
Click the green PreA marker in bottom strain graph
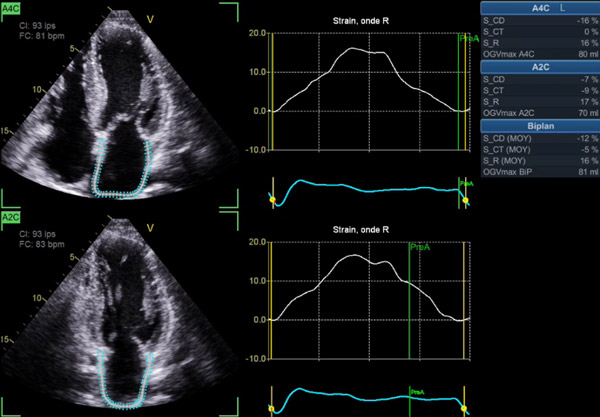(419, 246)
